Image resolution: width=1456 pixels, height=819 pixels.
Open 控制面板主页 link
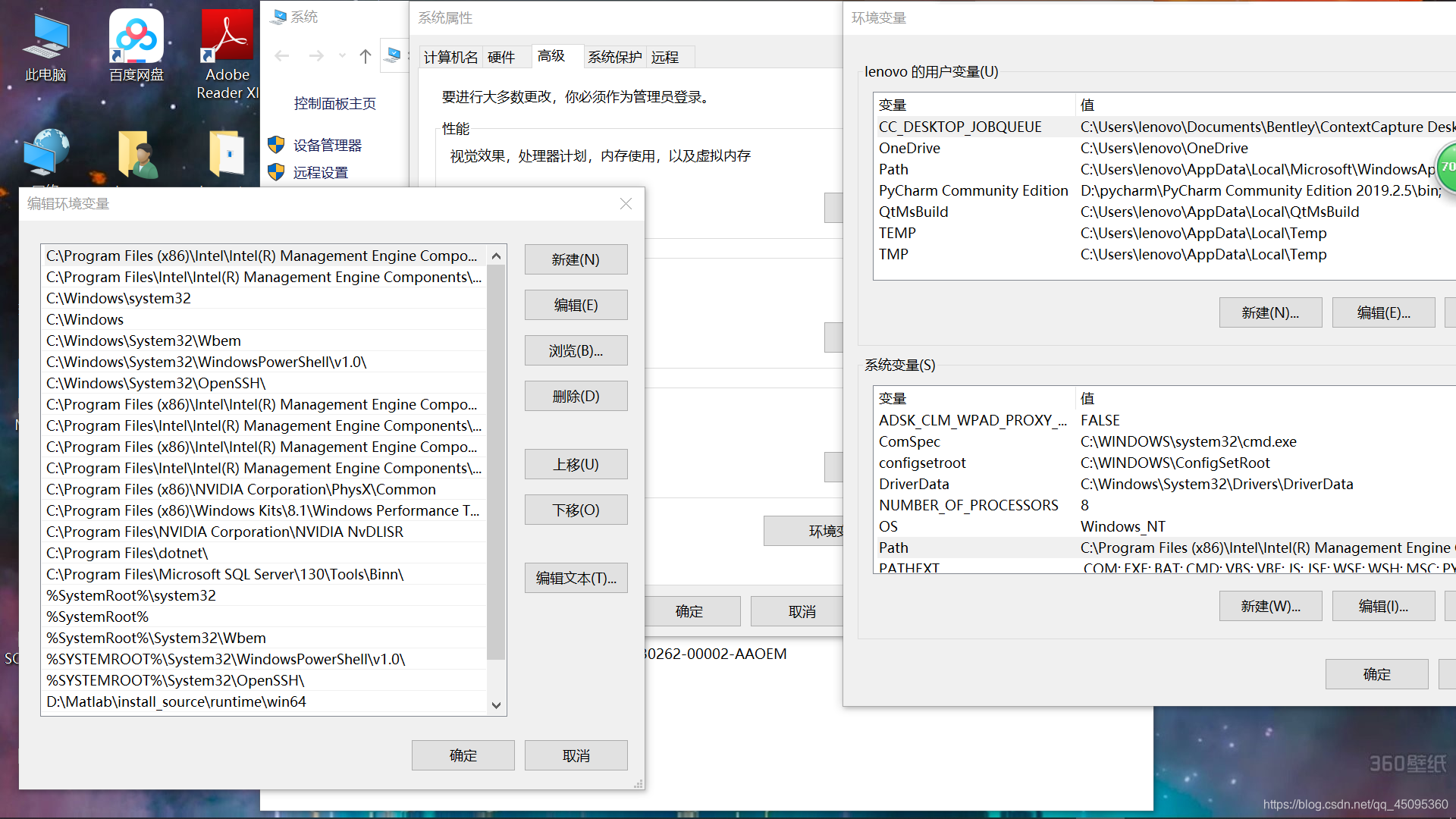[334, 103]
